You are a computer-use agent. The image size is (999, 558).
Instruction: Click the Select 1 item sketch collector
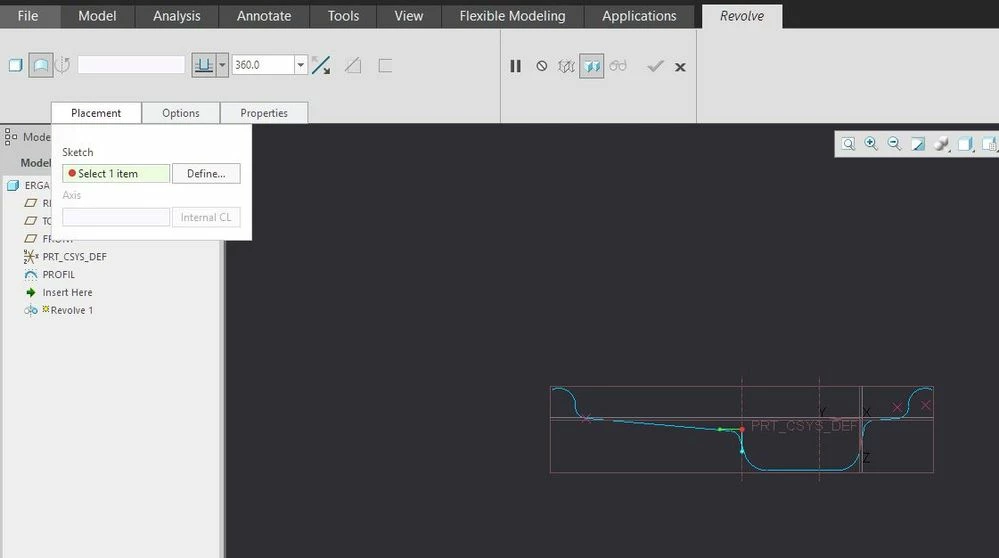116,173
